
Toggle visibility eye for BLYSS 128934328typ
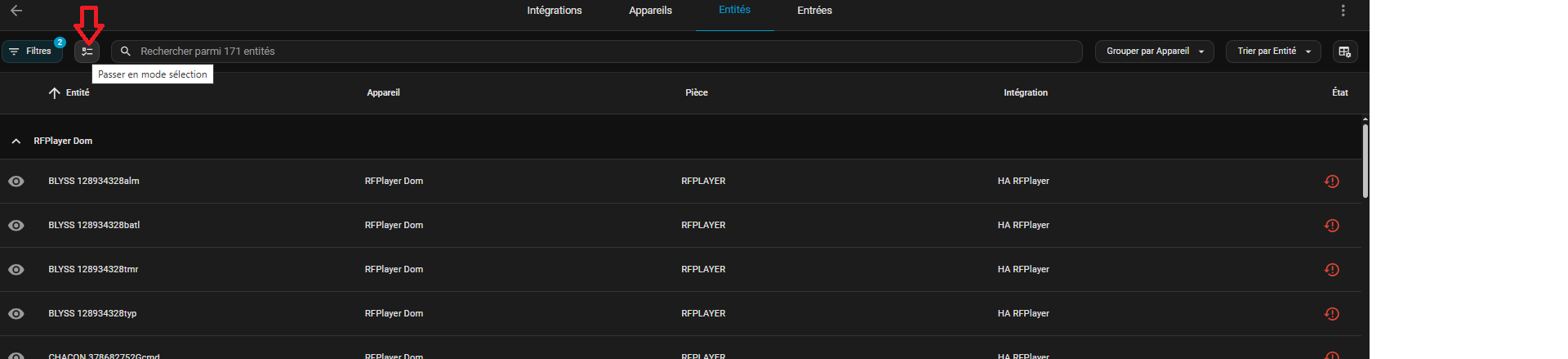coord(16,314)
